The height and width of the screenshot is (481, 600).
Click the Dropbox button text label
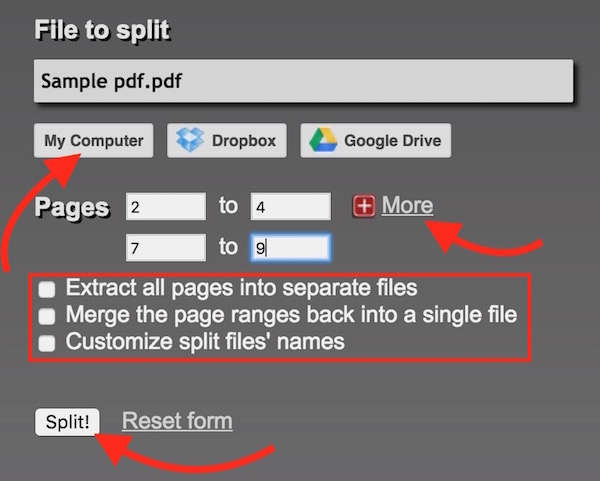(x=243, y=141)
